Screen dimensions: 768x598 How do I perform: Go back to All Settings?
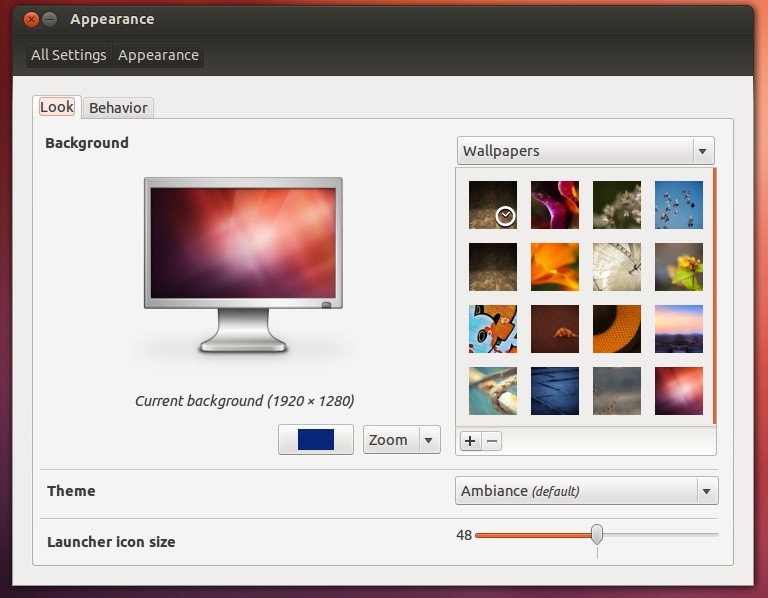[69, 55]
